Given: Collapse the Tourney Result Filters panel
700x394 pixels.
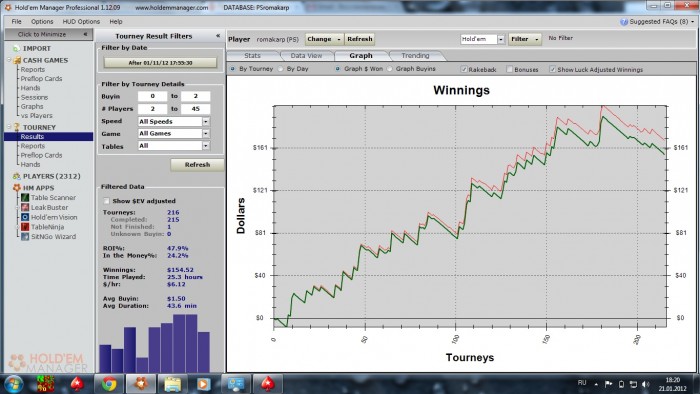Looking at the screenshot, I should [x=218, y=36].
